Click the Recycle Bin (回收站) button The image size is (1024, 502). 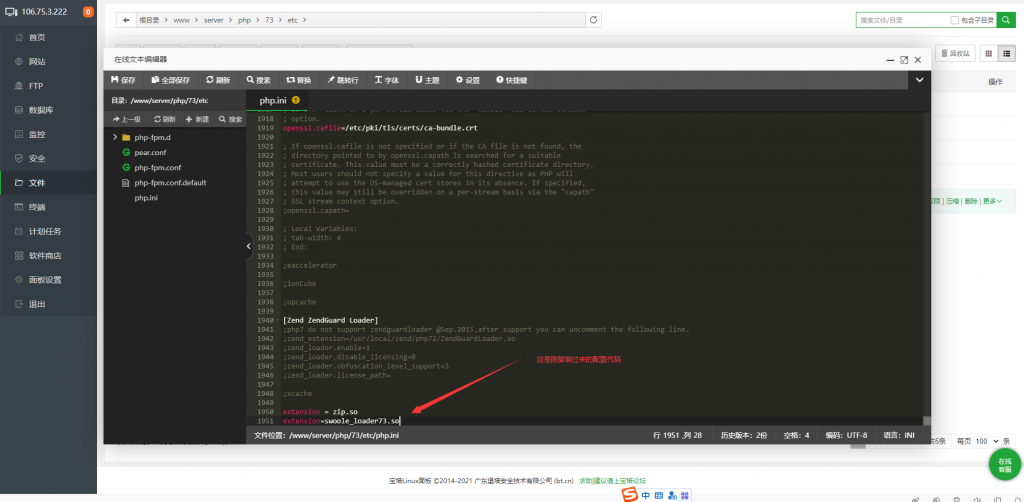955,53
